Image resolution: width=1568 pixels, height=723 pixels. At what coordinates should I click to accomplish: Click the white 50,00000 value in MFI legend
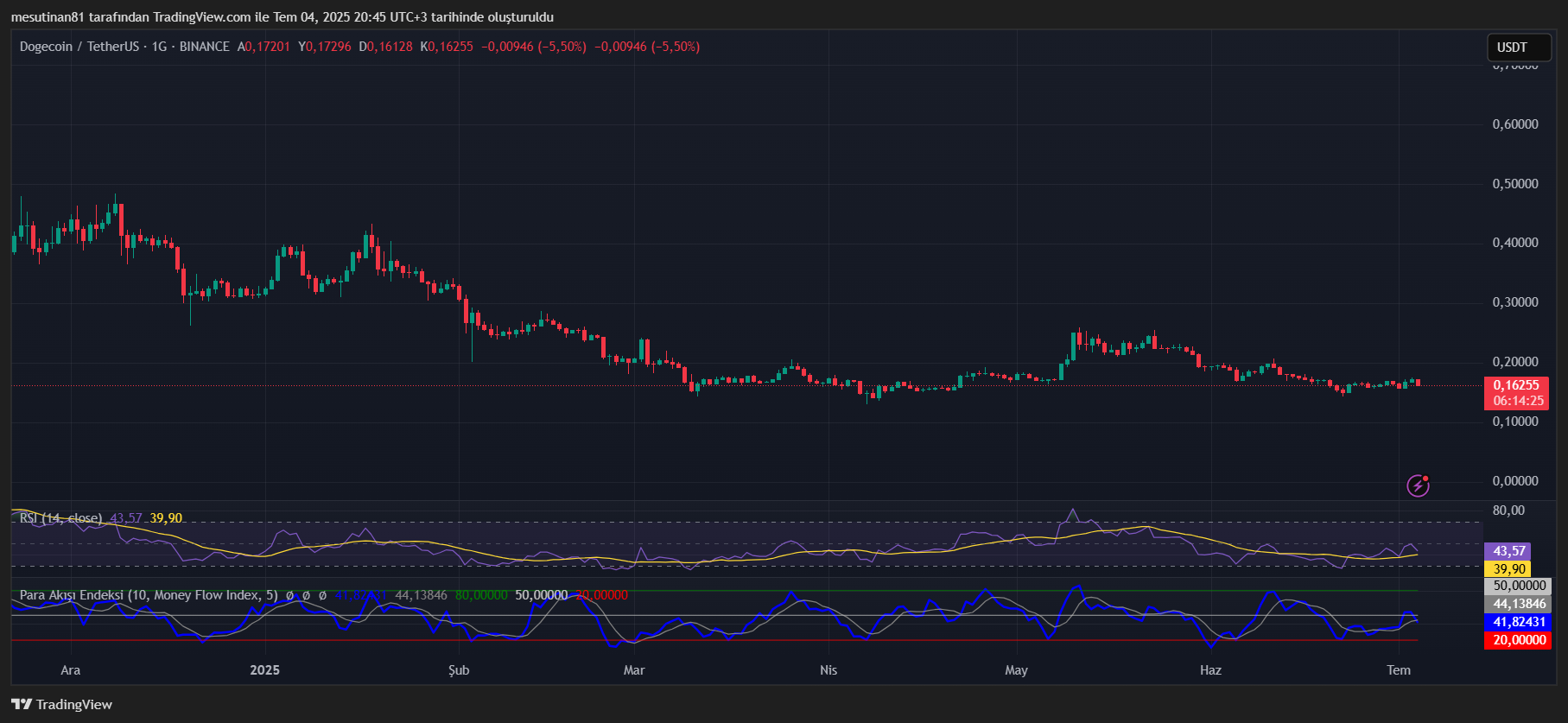click(x=542, y=595)
